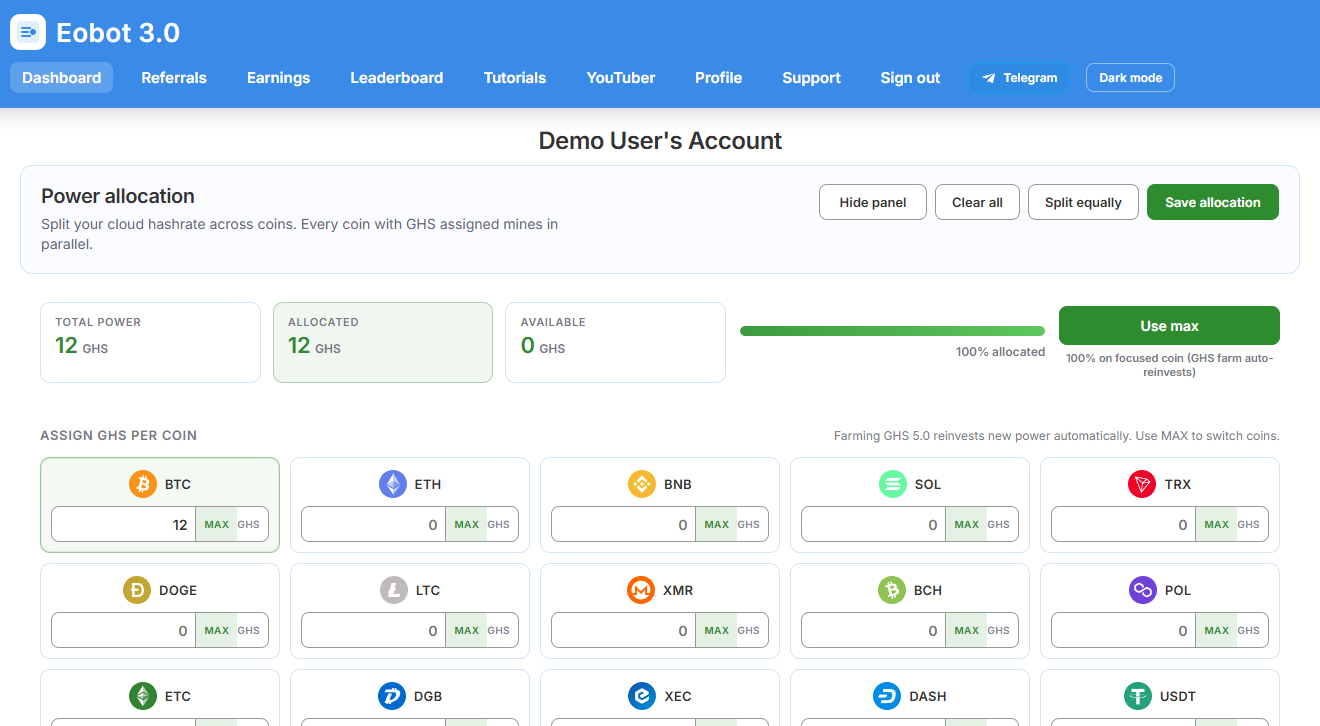
Task: Click MAX on the DOGE card
Action: coord(216,630)
